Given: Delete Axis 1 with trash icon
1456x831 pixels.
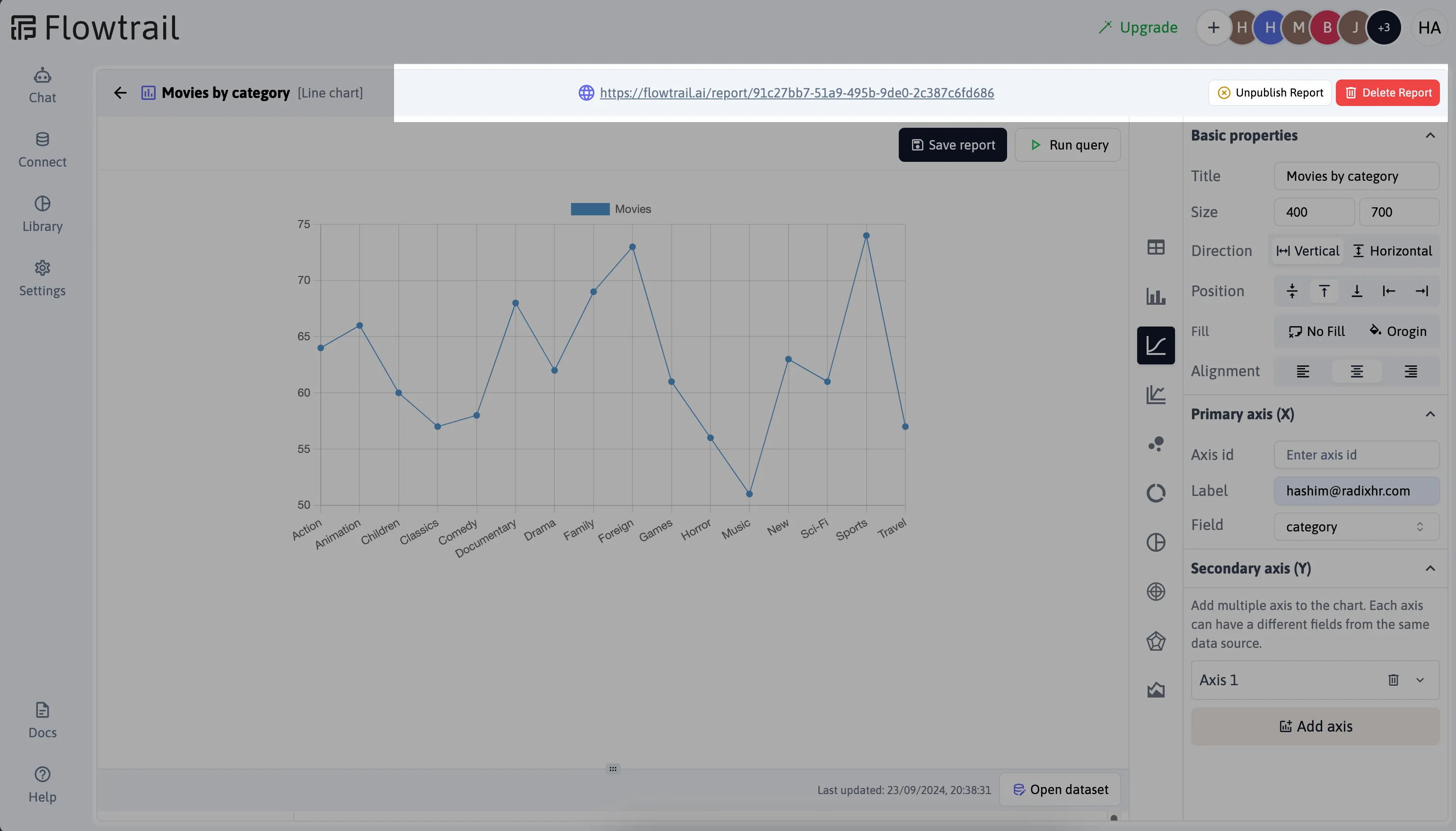Looking at the screenshot, I should tap(1393, 680).
